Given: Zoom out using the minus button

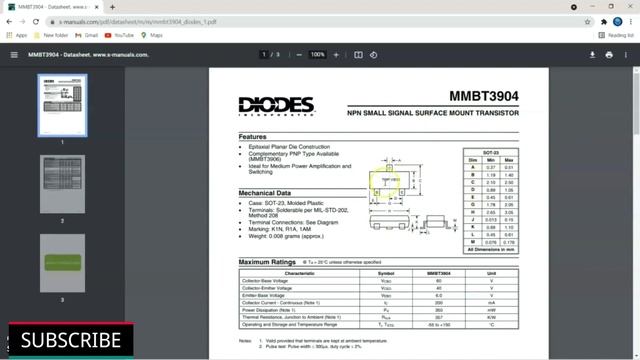Looking at the screenshot, I should [299, 55].
